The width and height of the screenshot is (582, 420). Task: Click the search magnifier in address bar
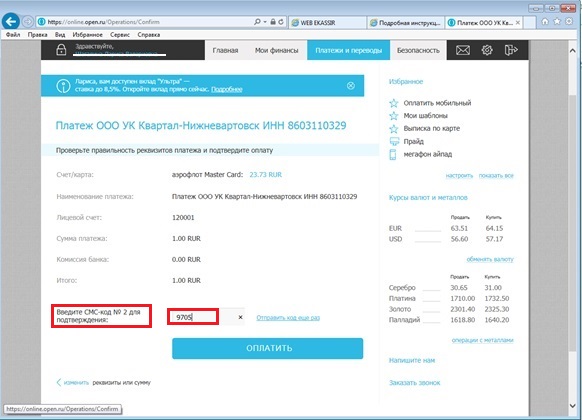257,22
